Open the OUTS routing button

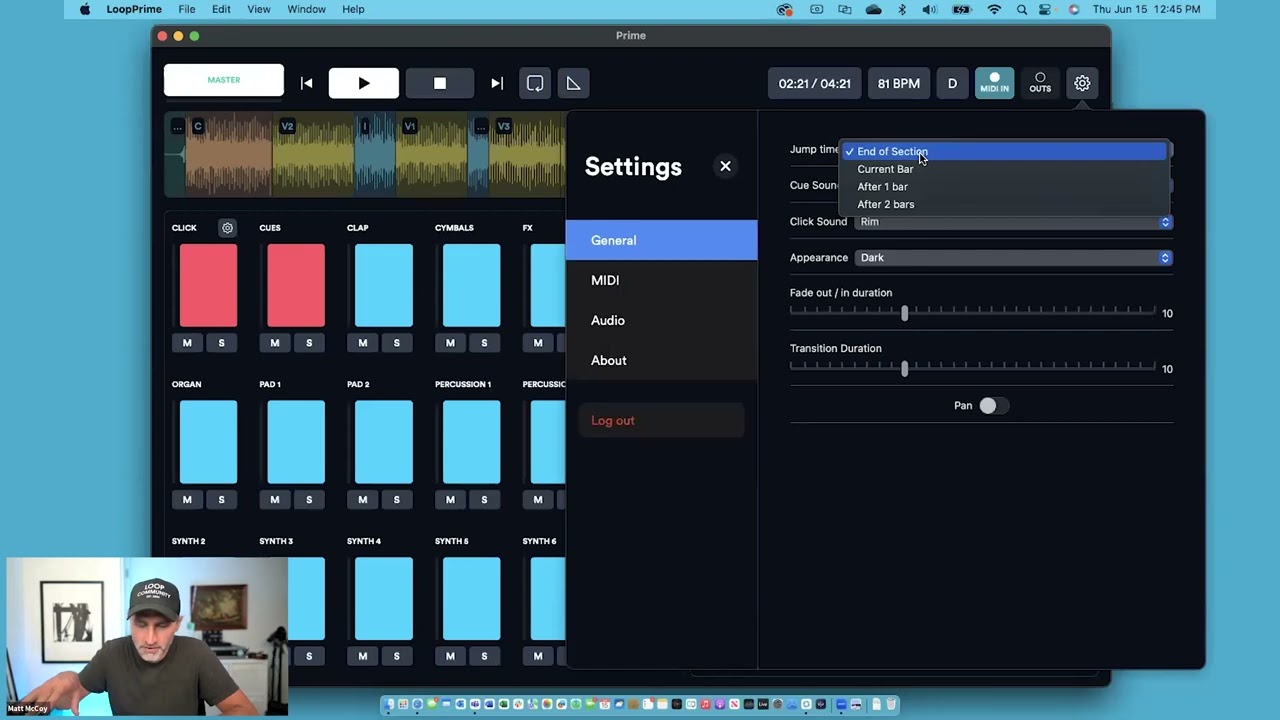pos(1040,83)
